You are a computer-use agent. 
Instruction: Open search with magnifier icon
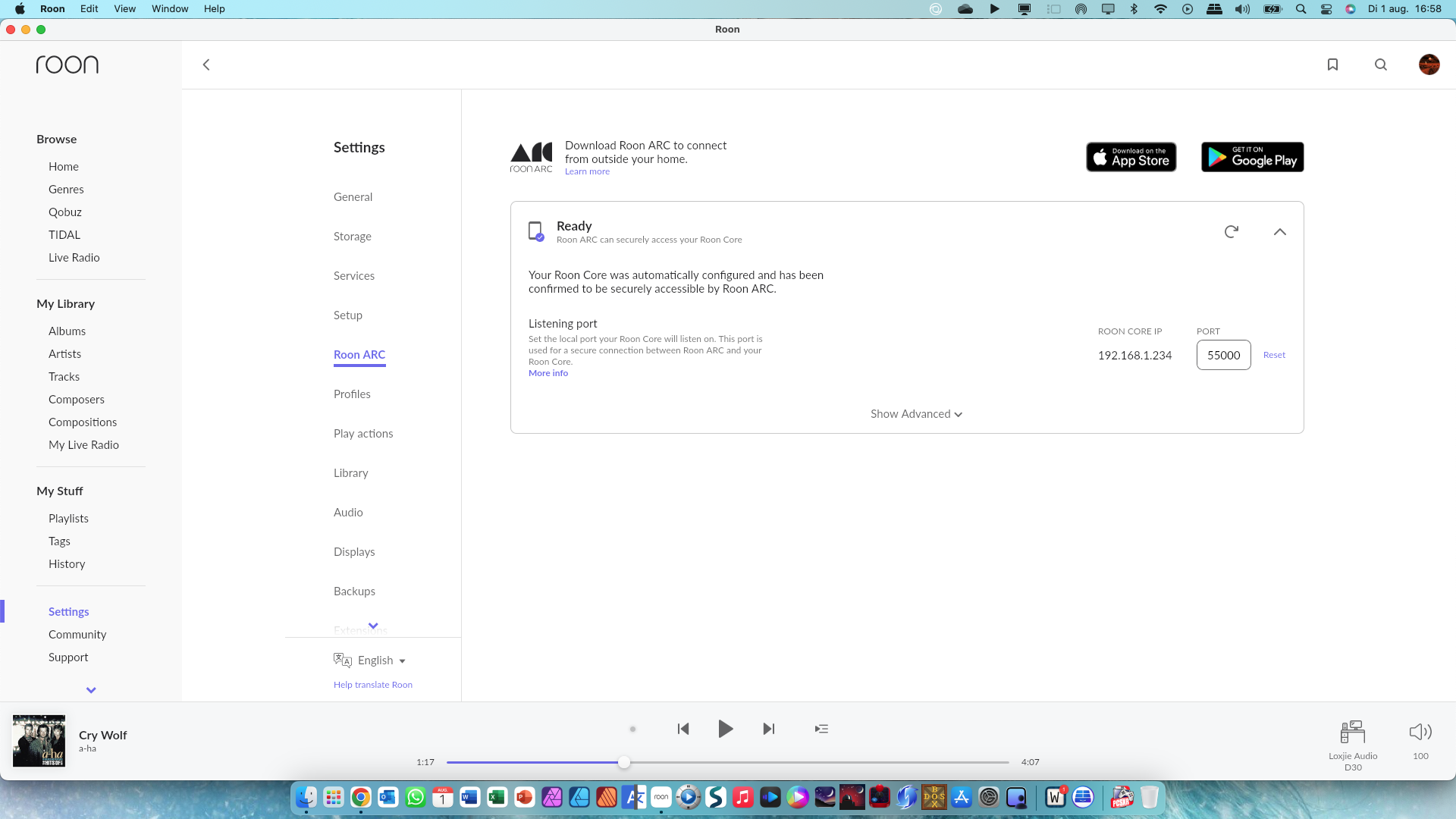pyautogui.click(x=1381, y=64)
